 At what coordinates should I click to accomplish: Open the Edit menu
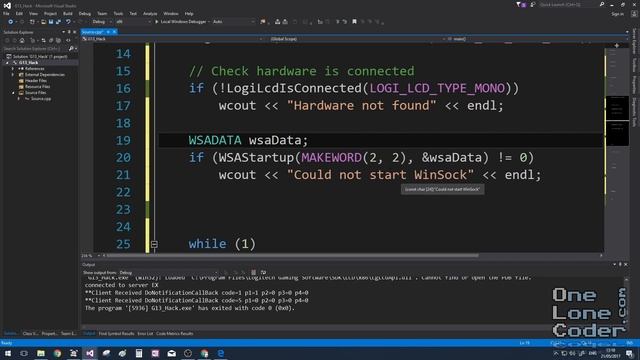tap(19, 13)
